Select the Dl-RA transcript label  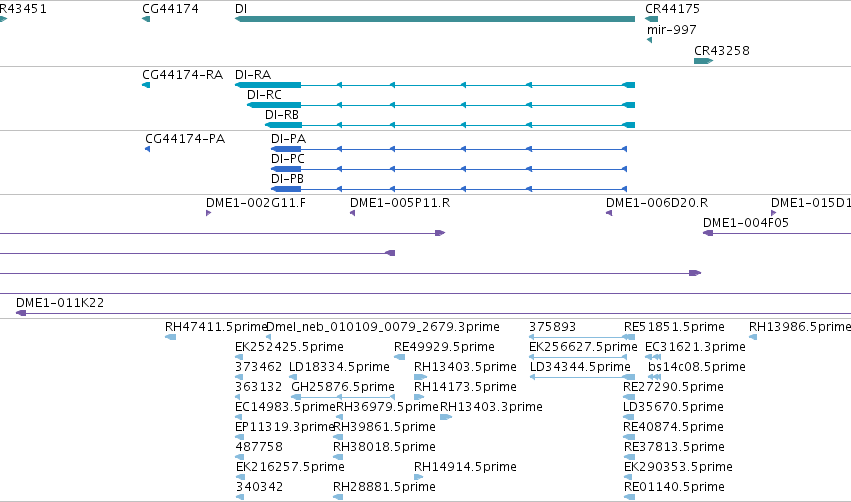(253, 75)
